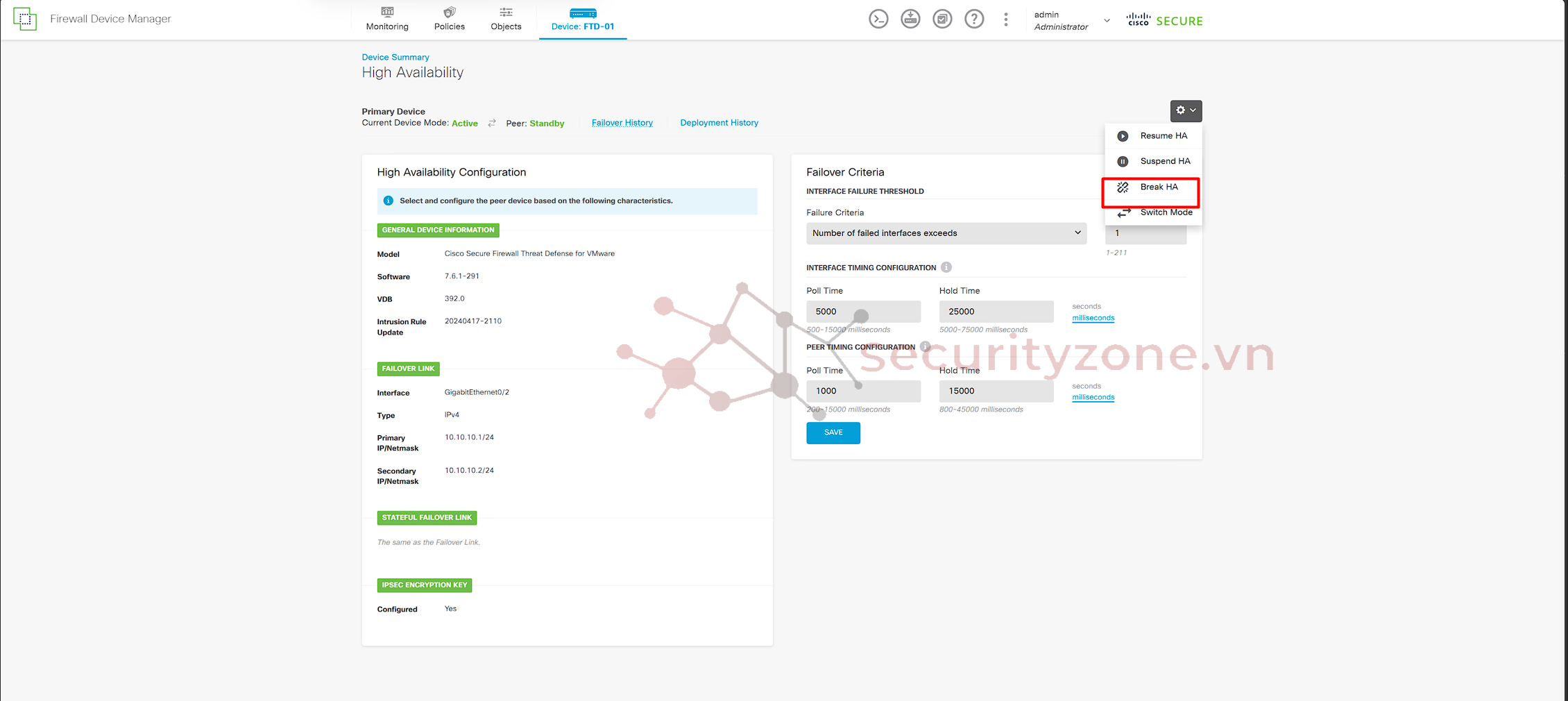Open the Failure Criteria dropdown
The image size is (1568, 701).
point(946,233)
